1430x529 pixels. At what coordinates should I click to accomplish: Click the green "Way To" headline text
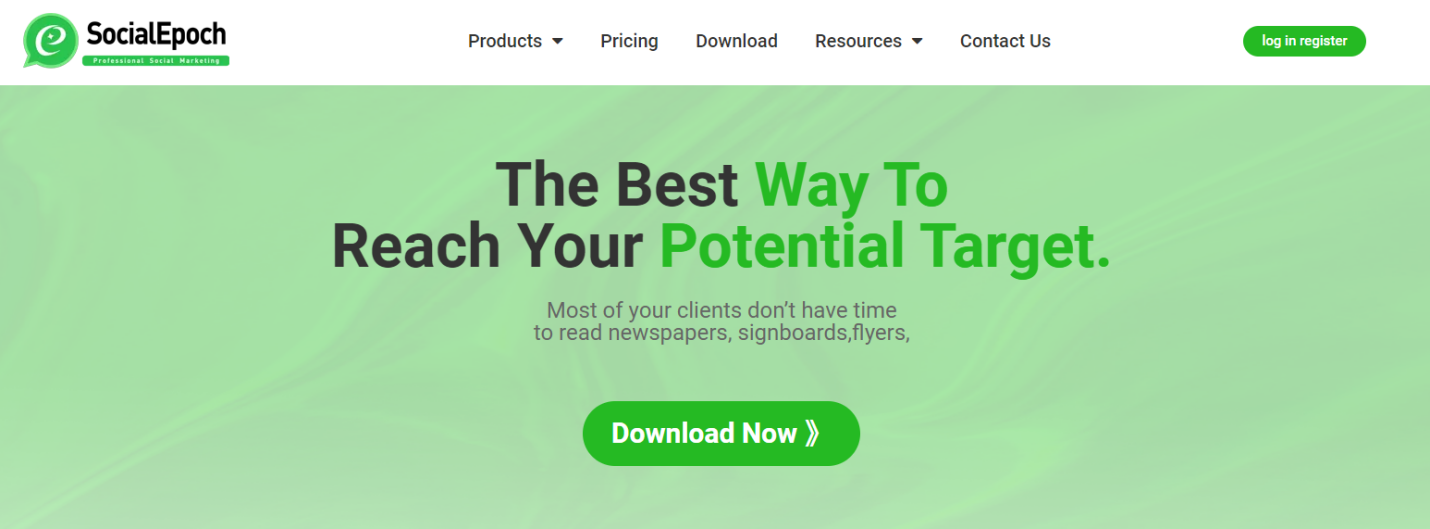851,185
